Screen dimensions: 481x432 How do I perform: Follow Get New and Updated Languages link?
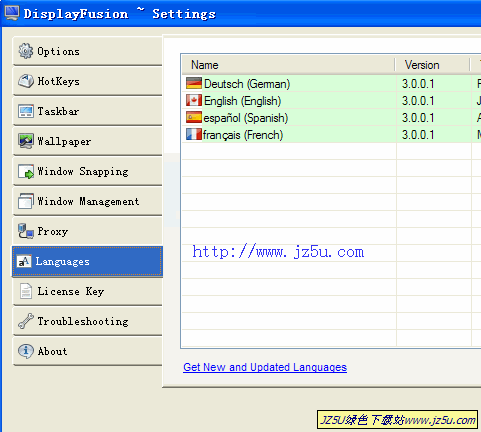click(x=265, y=367)
